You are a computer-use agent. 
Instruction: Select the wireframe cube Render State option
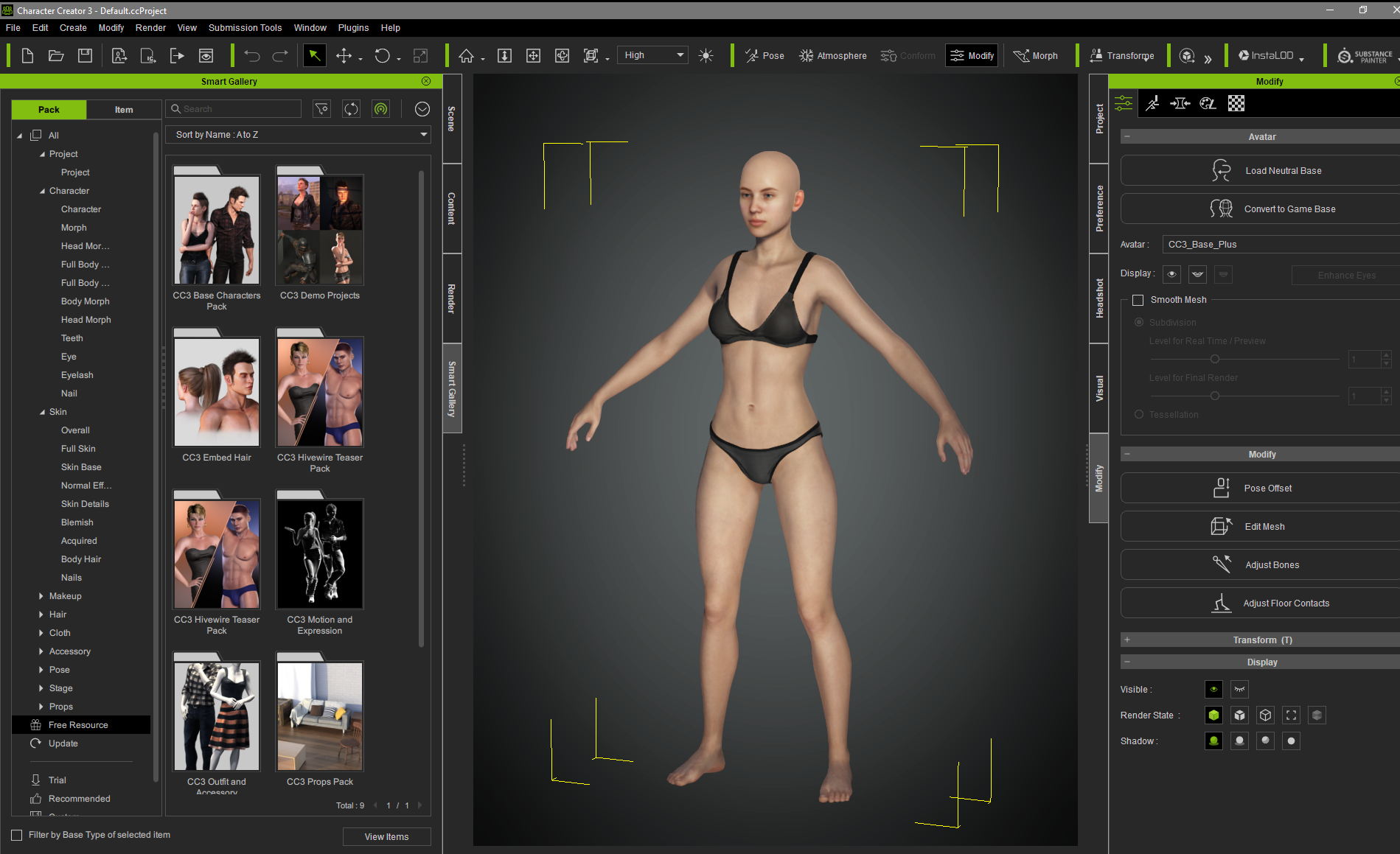point(1265,715)
